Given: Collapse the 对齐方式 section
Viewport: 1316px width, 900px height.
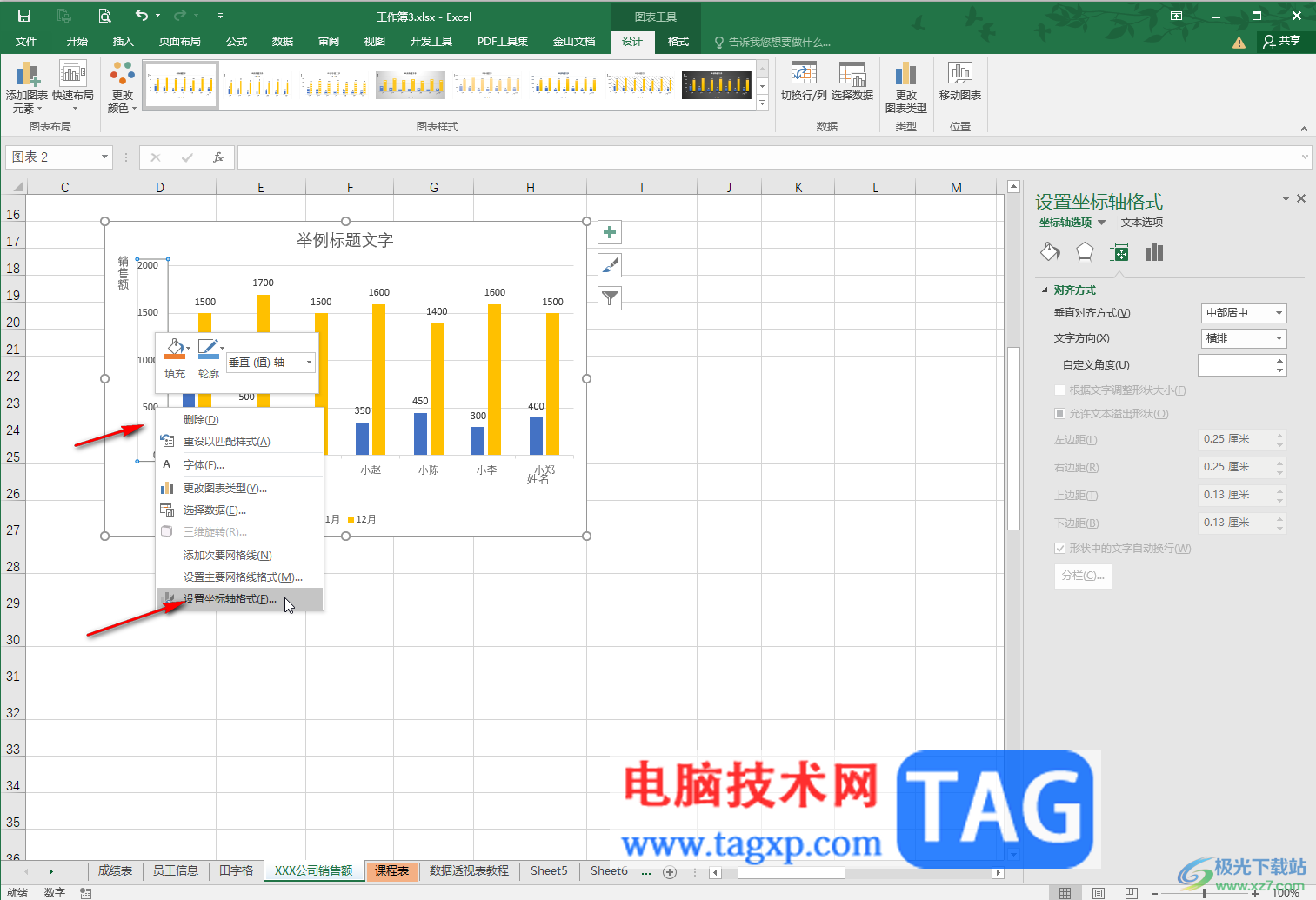Looking at the screenshot, I should tap(1045, 290).
